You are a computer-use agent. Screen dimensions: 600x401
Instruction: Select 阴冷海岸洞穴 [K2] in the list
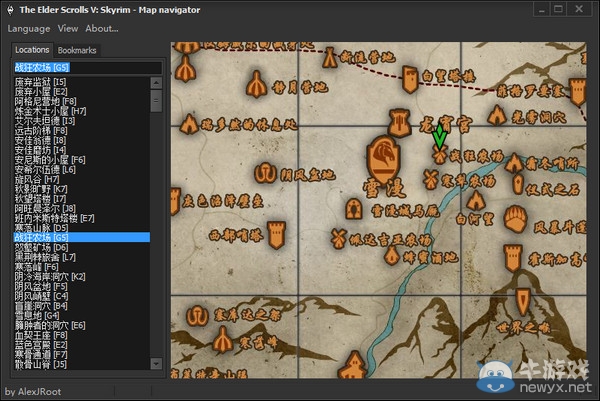point(82,277)
